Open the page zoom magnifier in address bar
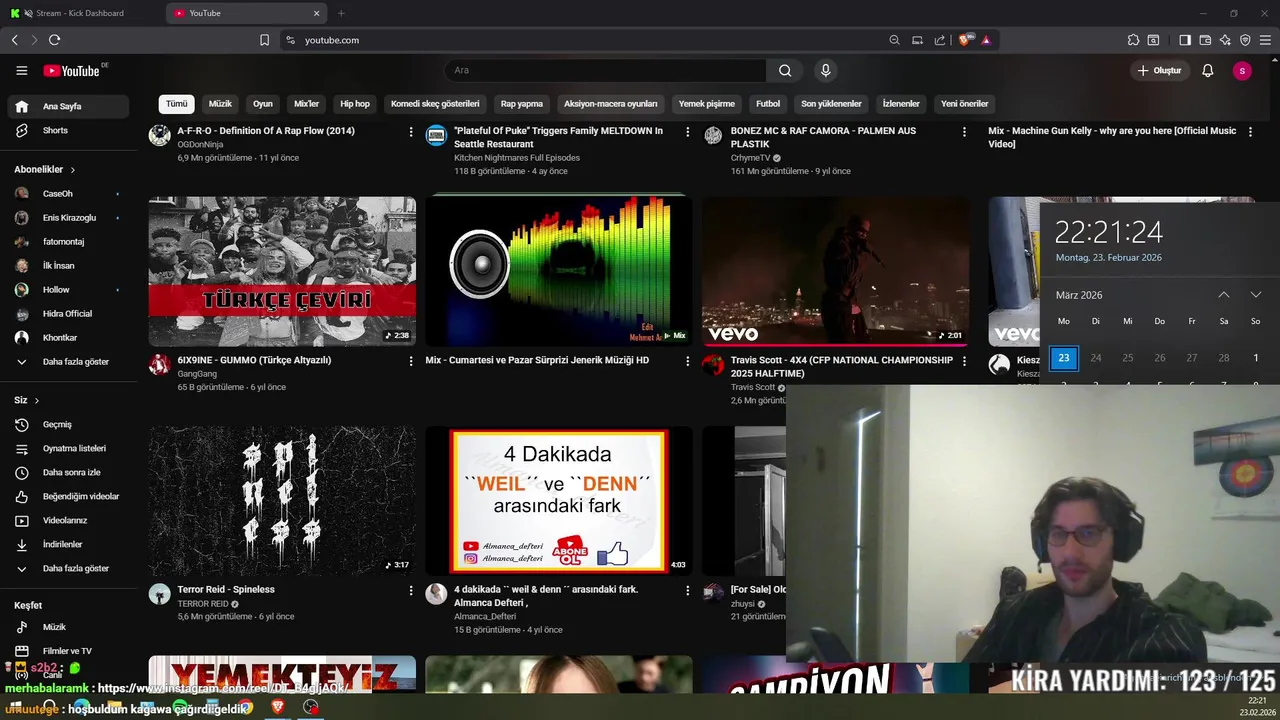 tap(894, 40)
